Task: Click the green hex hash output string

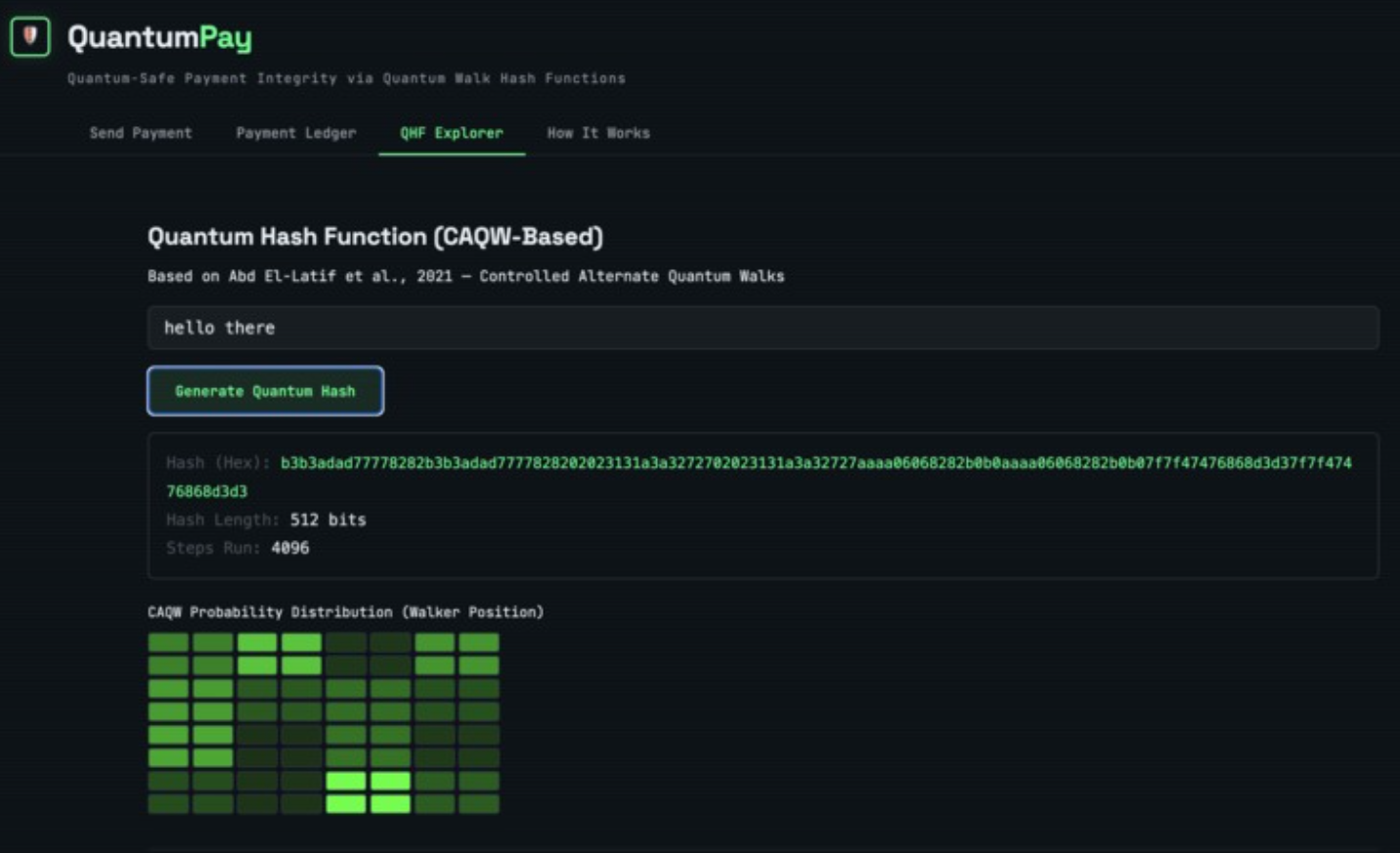Action: [759, 476]
